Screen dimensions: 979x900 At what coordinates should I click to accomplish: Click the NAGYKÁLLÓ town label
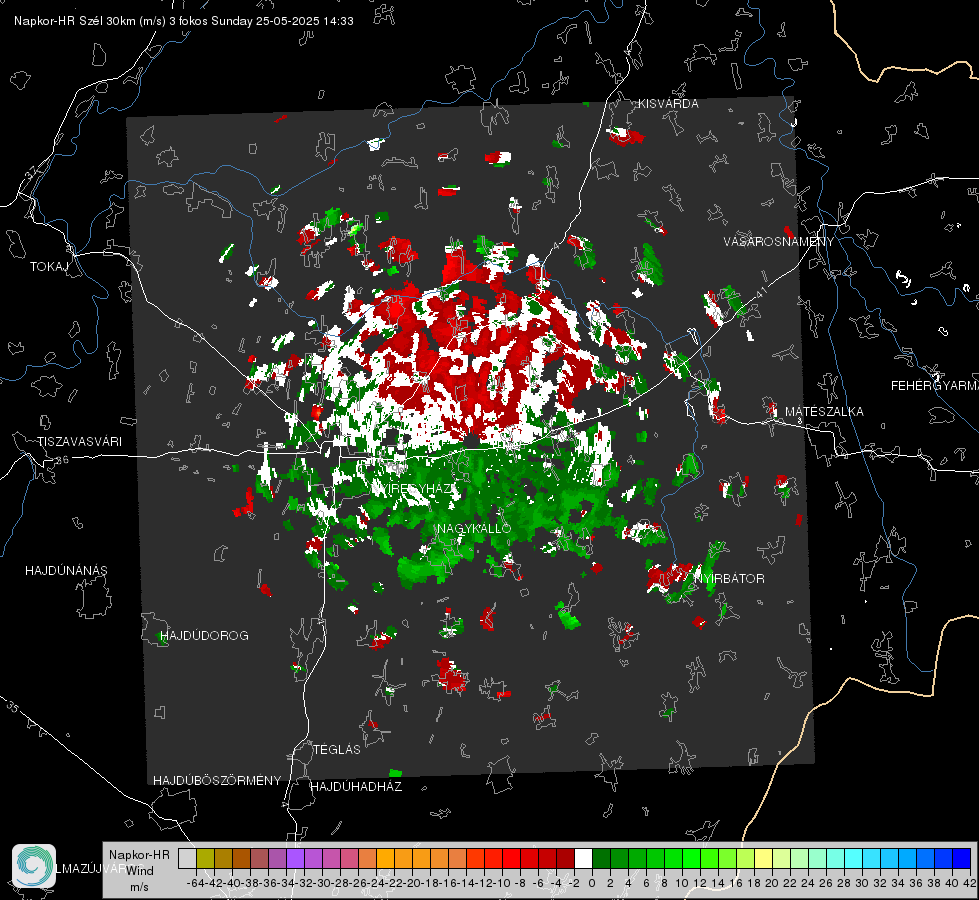[x=474, y=528]
